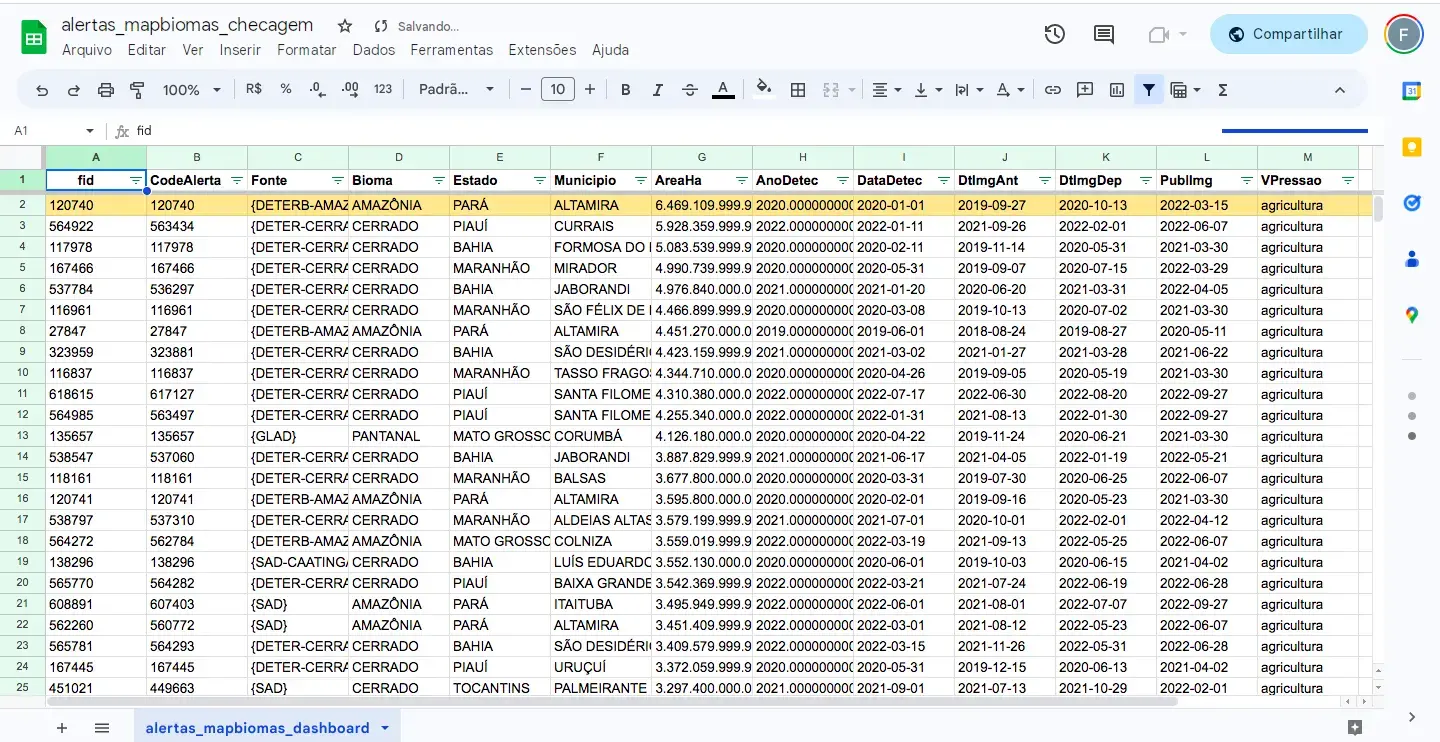Toggle bold formatting
Image resolution: width=1440 pixels, height=742 pixels.
tap(626, 90)
